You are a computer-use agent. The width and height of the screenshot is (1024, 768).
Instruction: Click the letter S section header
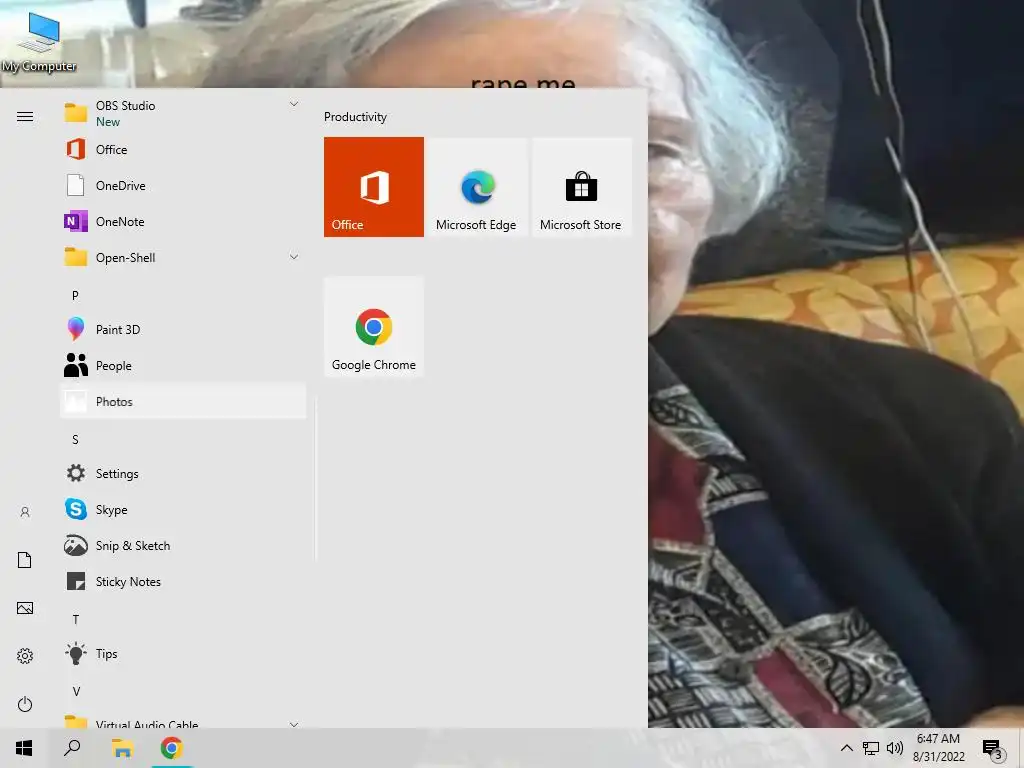[75, 440]
